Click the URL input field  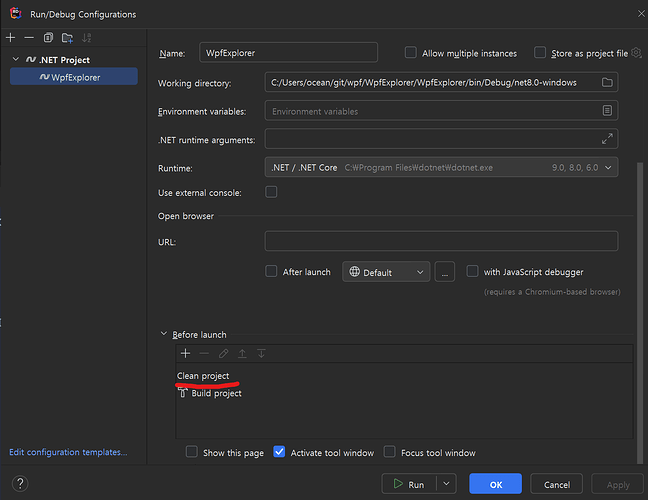coord(441,241)
